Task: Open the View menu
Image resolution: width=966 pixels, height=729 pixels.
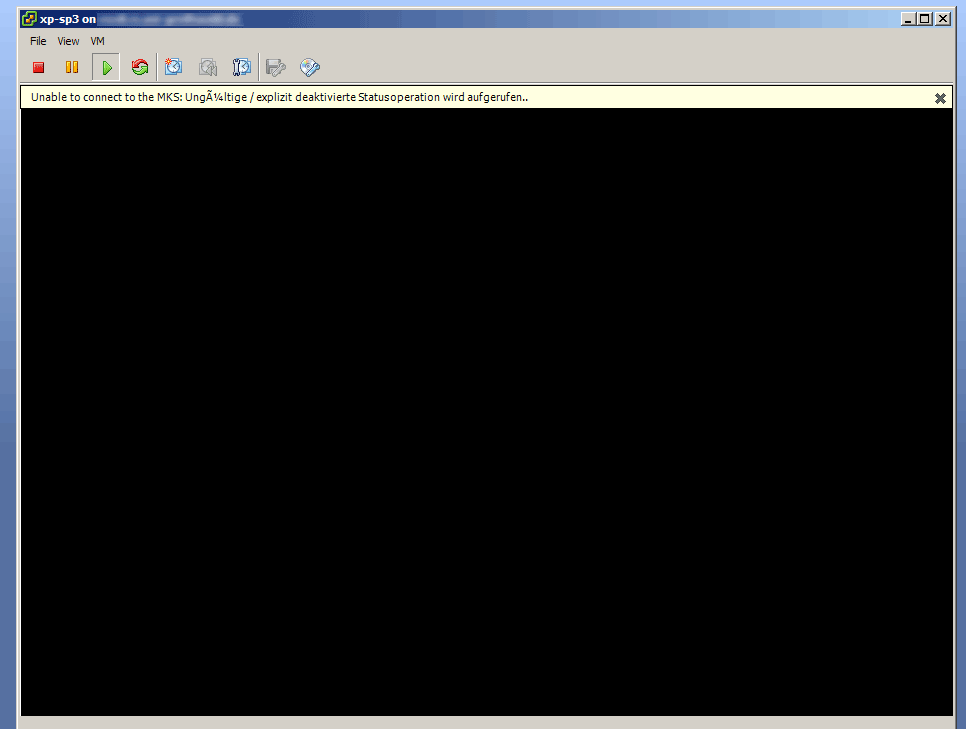Action: pos(67,41)
